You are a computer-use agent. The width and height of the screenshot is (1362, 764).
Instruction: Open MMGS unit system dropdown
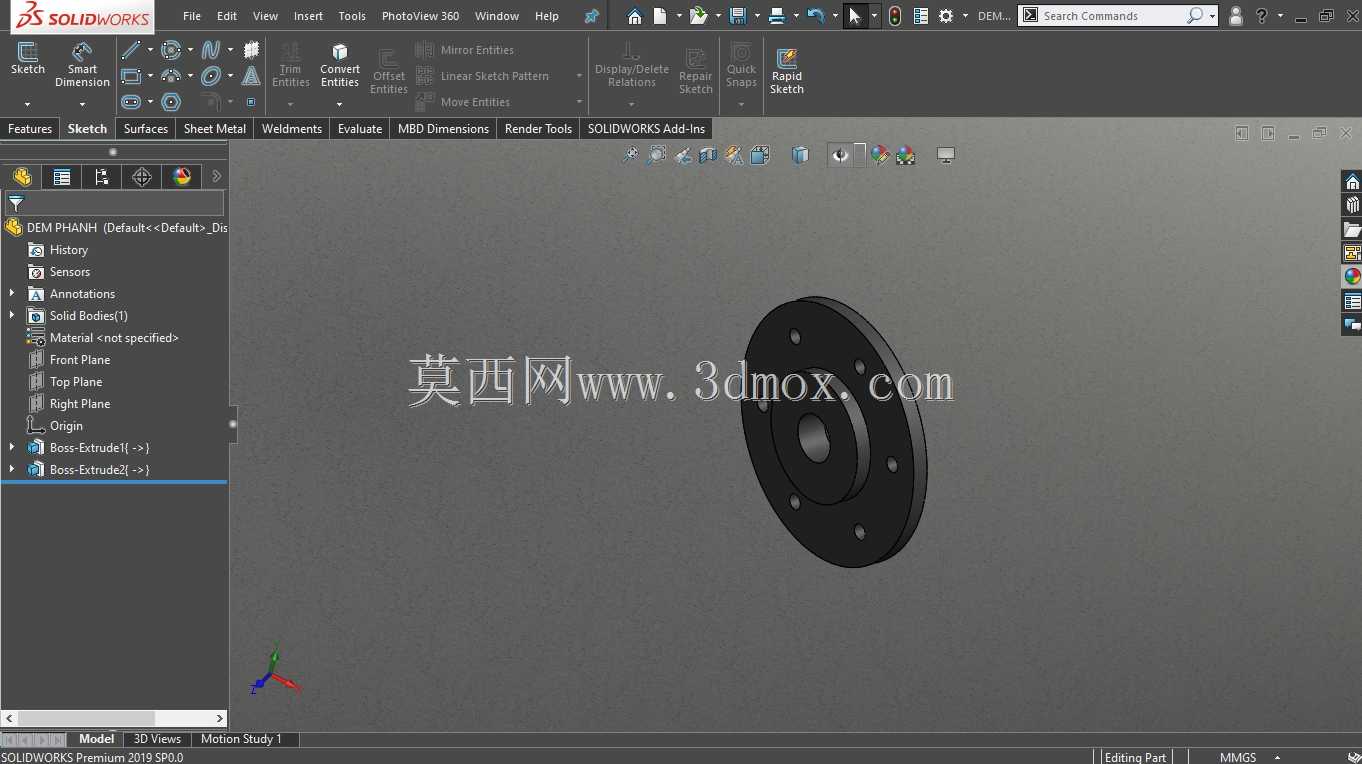tap(1279, 758)
